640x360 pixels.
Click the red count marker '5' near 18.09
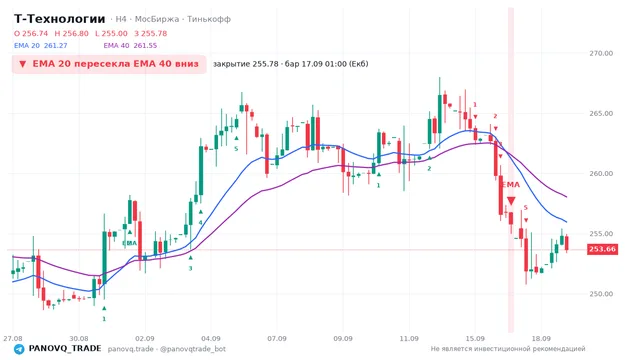526,208
